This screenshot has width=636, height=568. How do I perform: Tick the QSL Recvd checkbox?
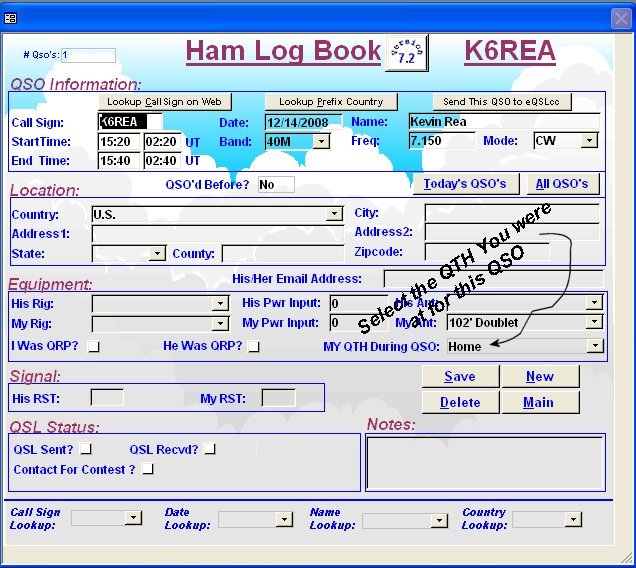(210, 449)
